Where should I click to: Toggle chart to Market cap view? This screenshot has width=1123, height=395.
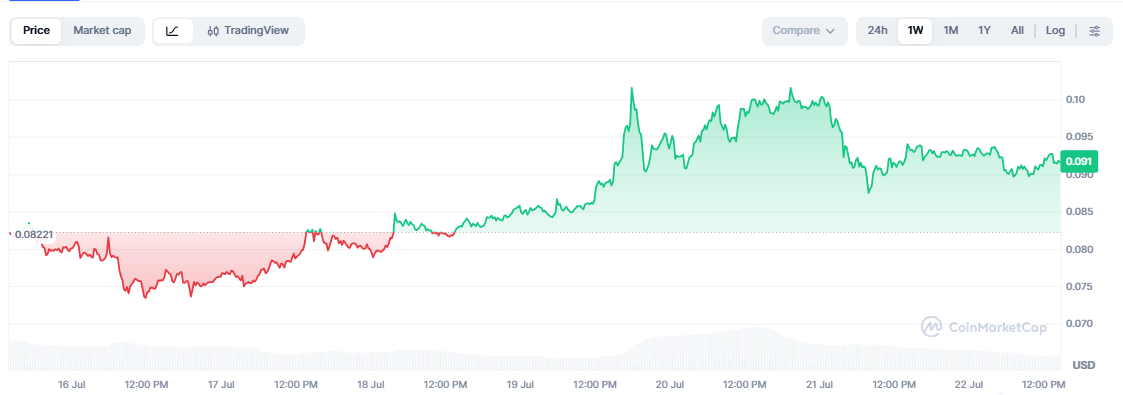click(102, 31)
